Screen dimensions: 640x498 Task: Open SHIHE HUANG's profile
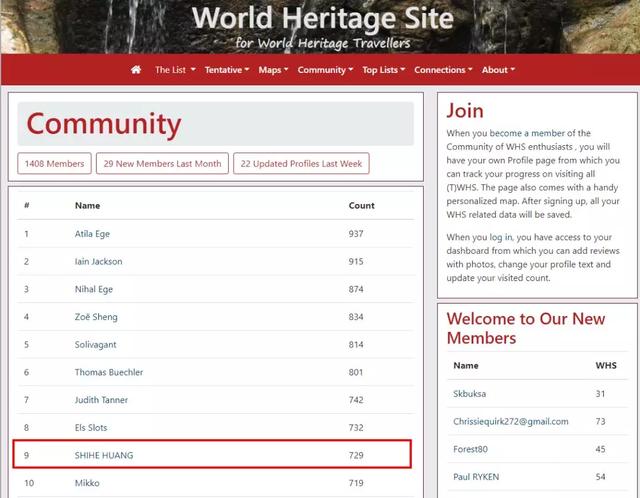[104, 455]
